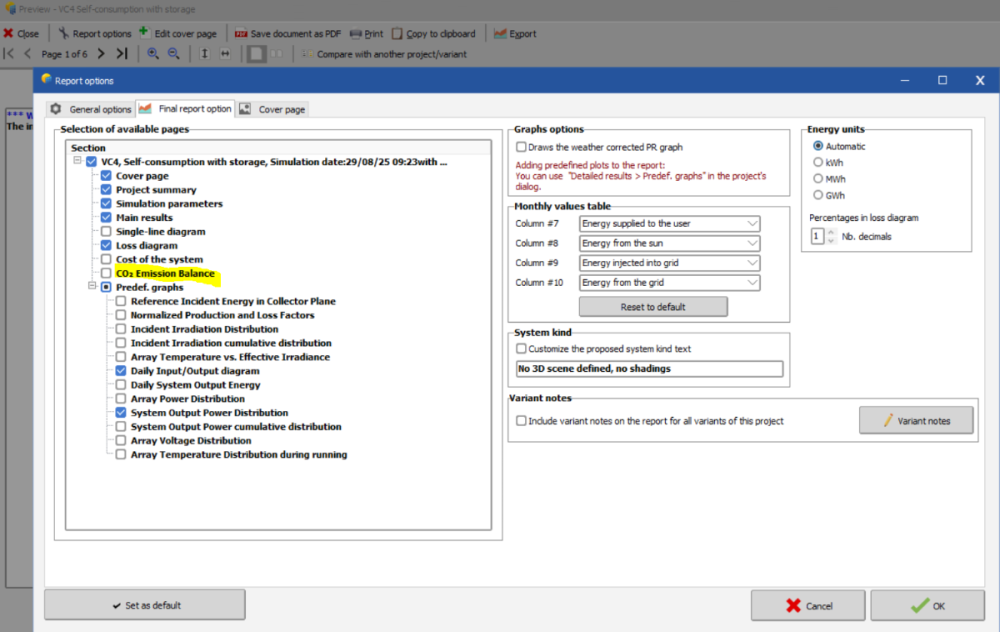
Task: Collapse the Predef. graphs tree node
Action: pyautogui.click(x=92, y=287)
